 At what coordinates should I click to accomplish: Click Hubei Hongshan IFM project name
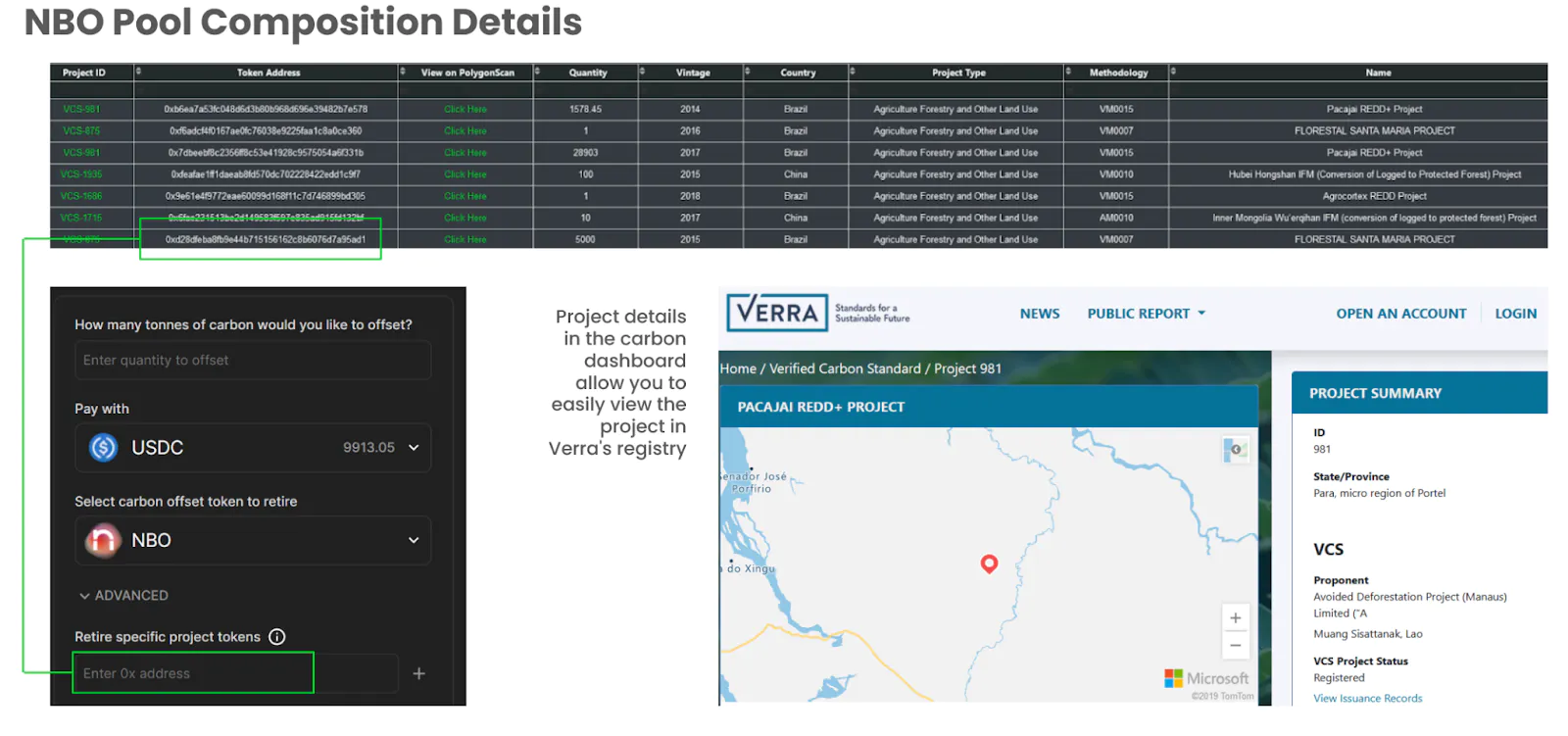[1374, 174]
